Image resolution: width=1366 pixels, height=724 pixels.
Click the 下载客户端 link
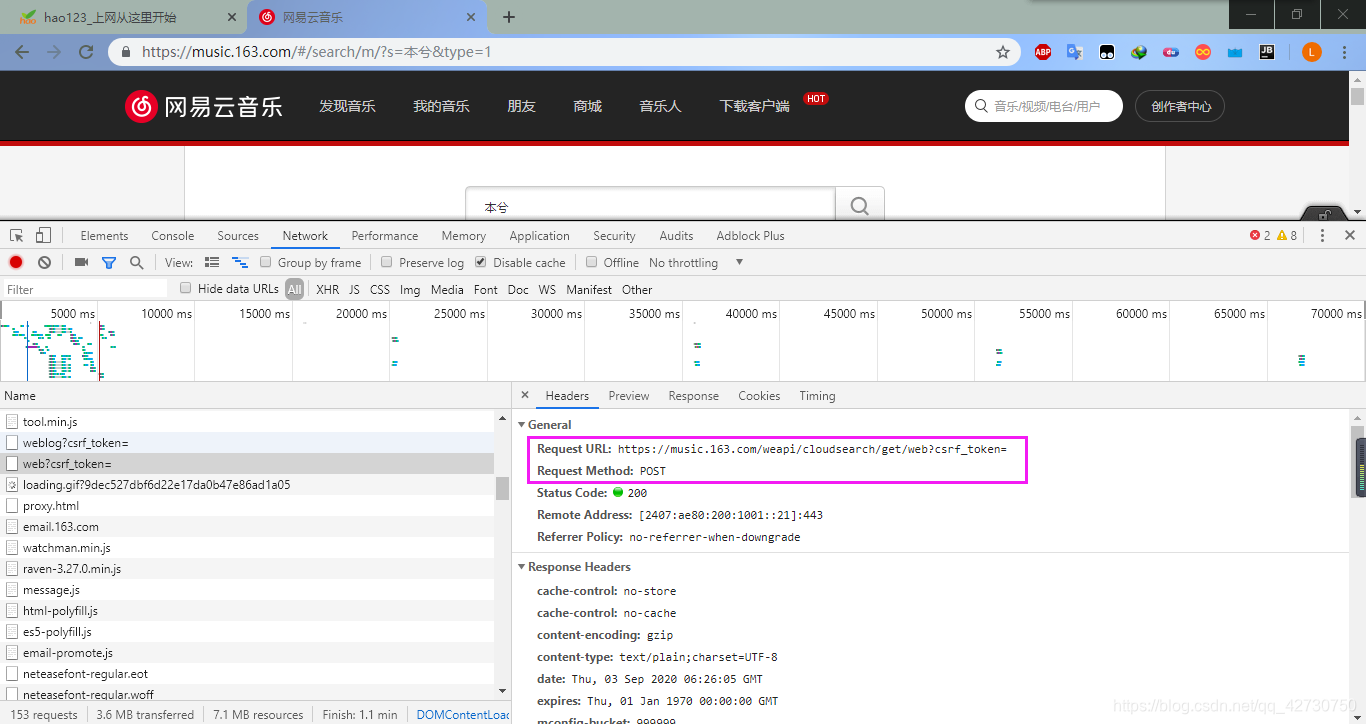pyautogui.click(x=754, y=106)
